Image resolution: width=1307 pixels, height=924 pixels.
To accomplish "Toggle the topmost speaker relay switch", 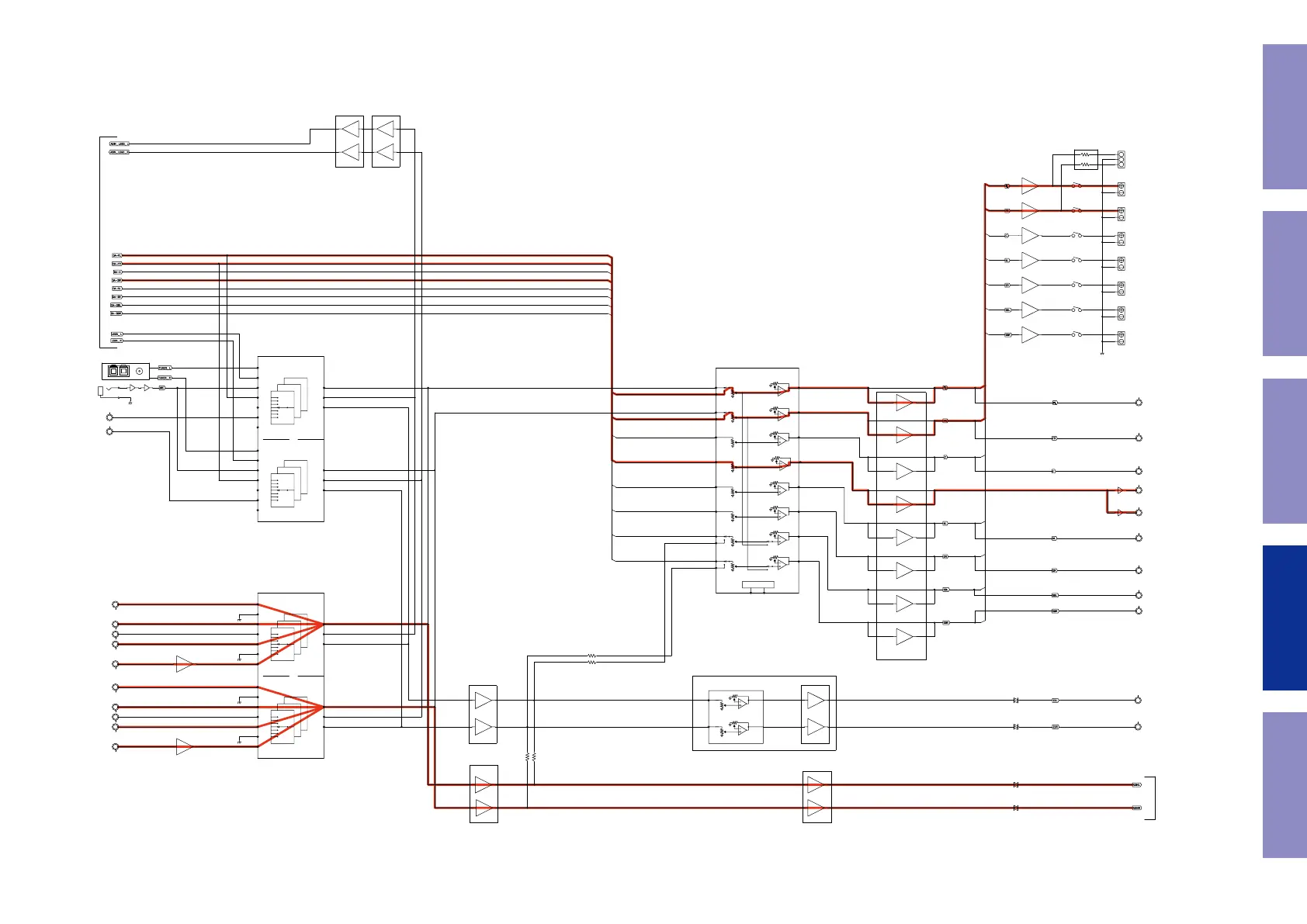I will pyautogui.click(x=1076, y=185).
